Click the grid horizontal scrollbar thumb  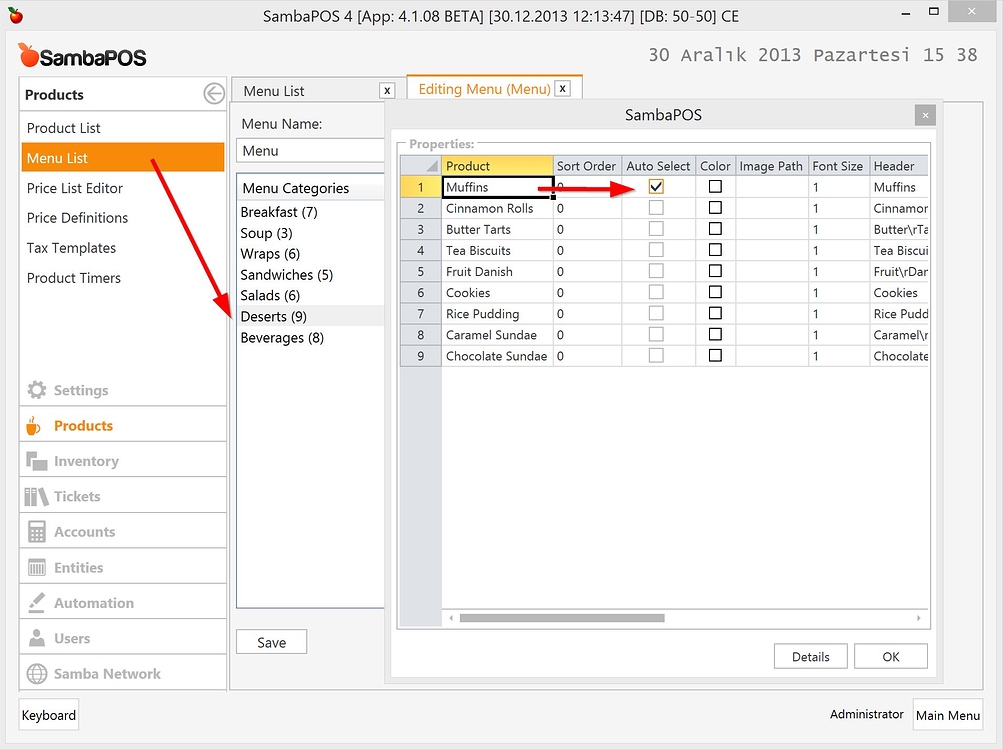tap(562, 618)
